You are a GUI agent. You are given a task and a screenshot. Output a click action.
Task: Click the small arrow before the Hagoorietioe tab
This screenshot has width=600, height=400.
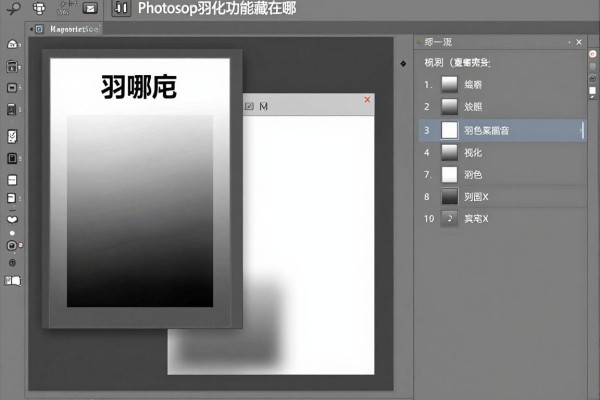pyautogui.click(x=31, y=29)
